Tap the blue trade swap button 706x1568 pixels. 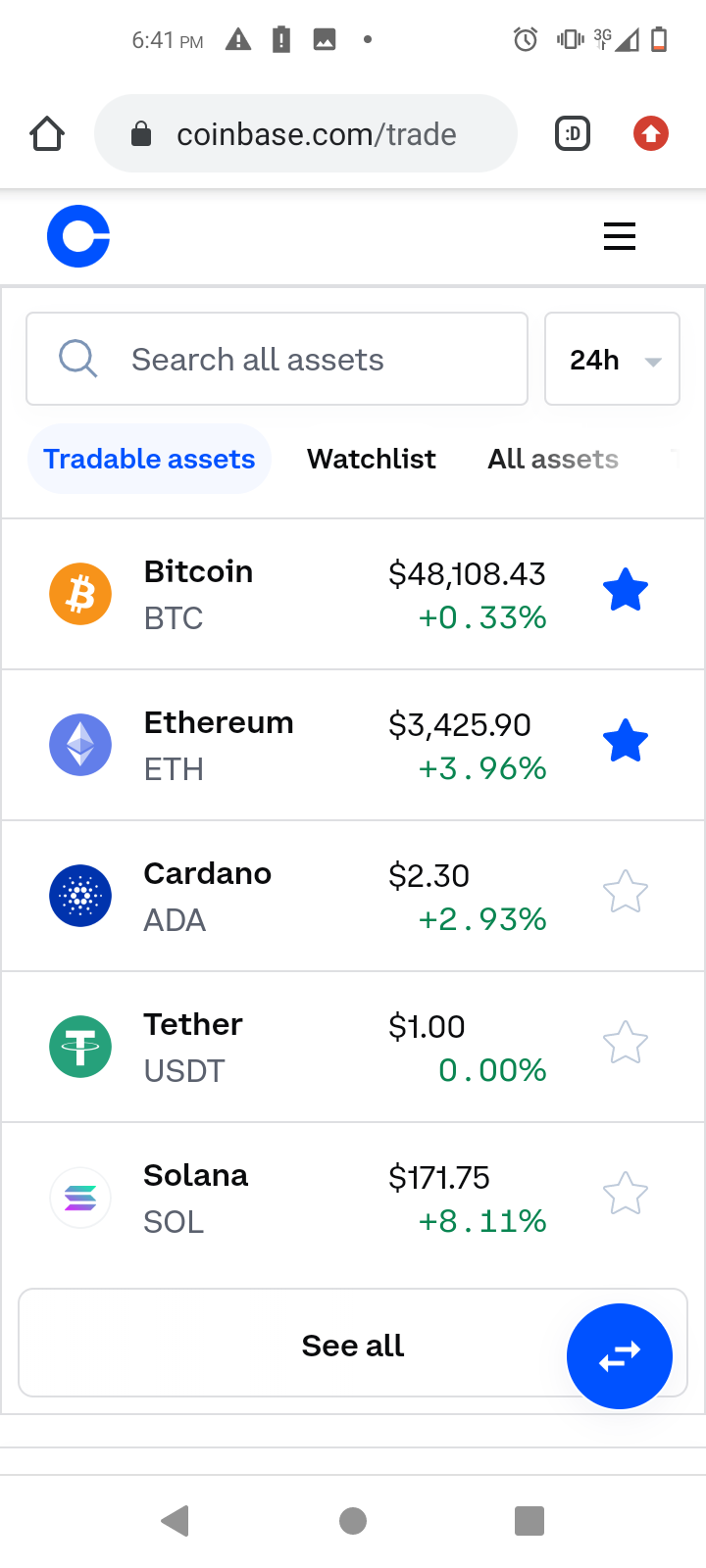point(619,1356)
